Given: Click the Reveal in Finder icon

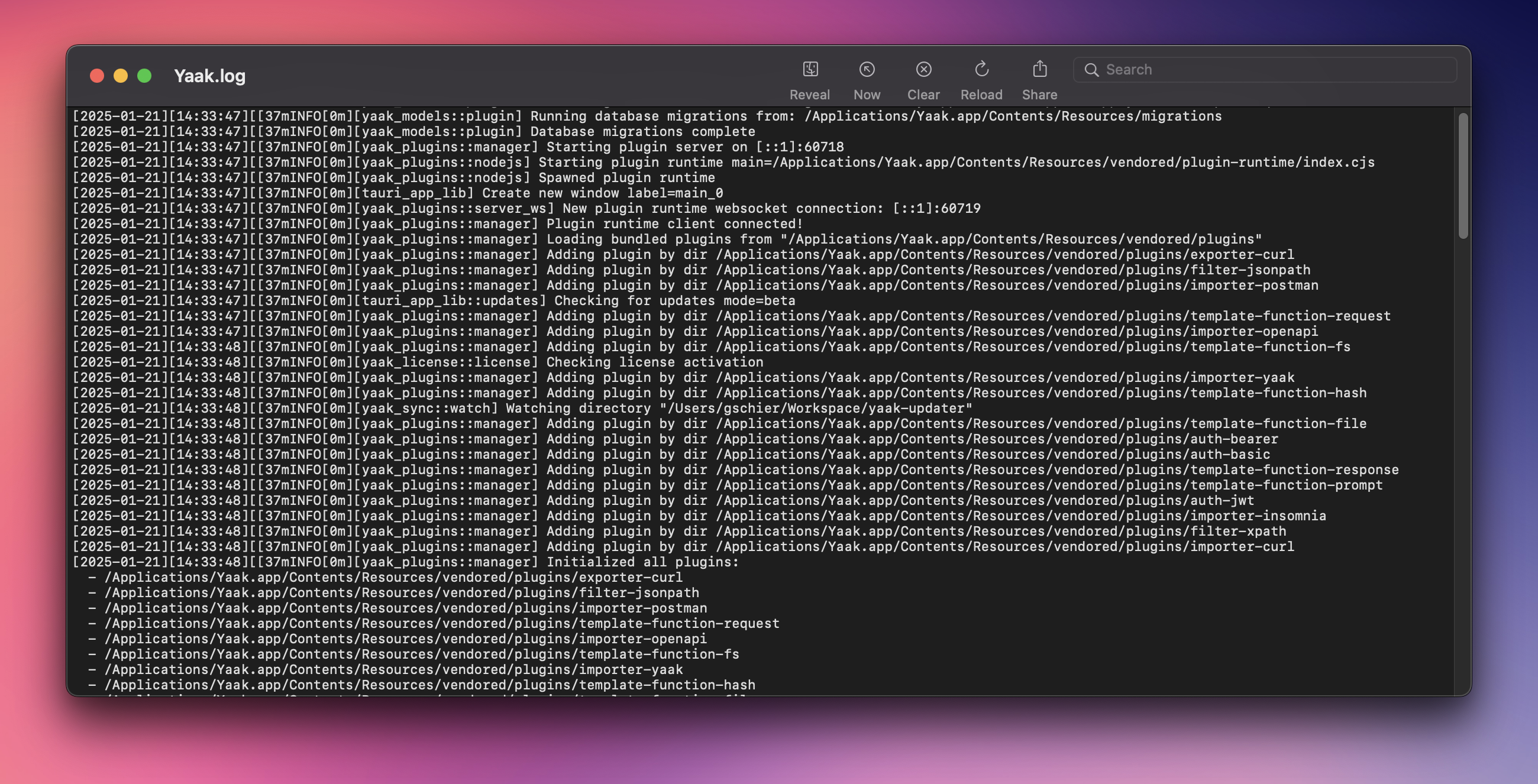Looking at the screenshot, I should pyautogui.click(x=810, y=69).
